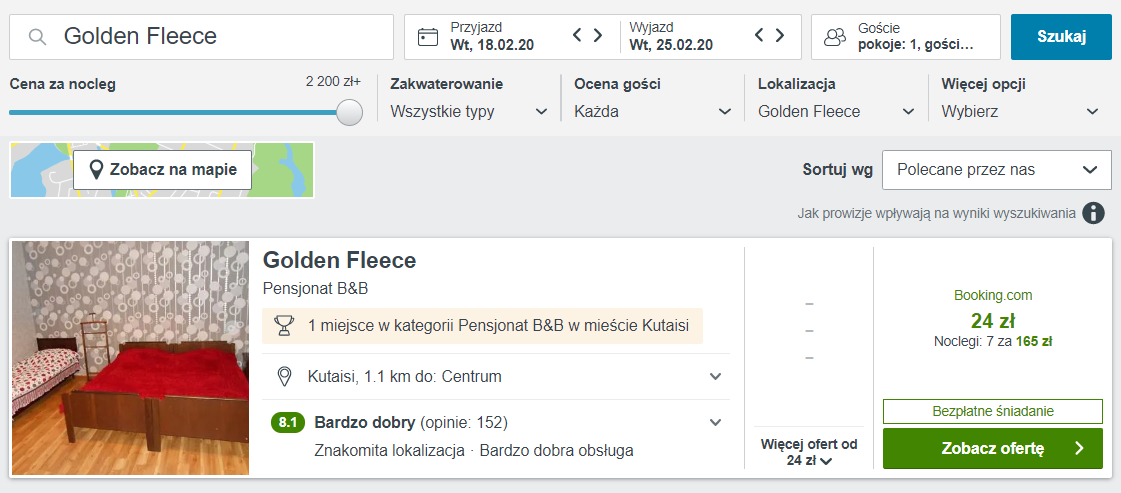The image size is (1121, 493).
Task: Open the Goście guests icon
Action: [834, 37]
